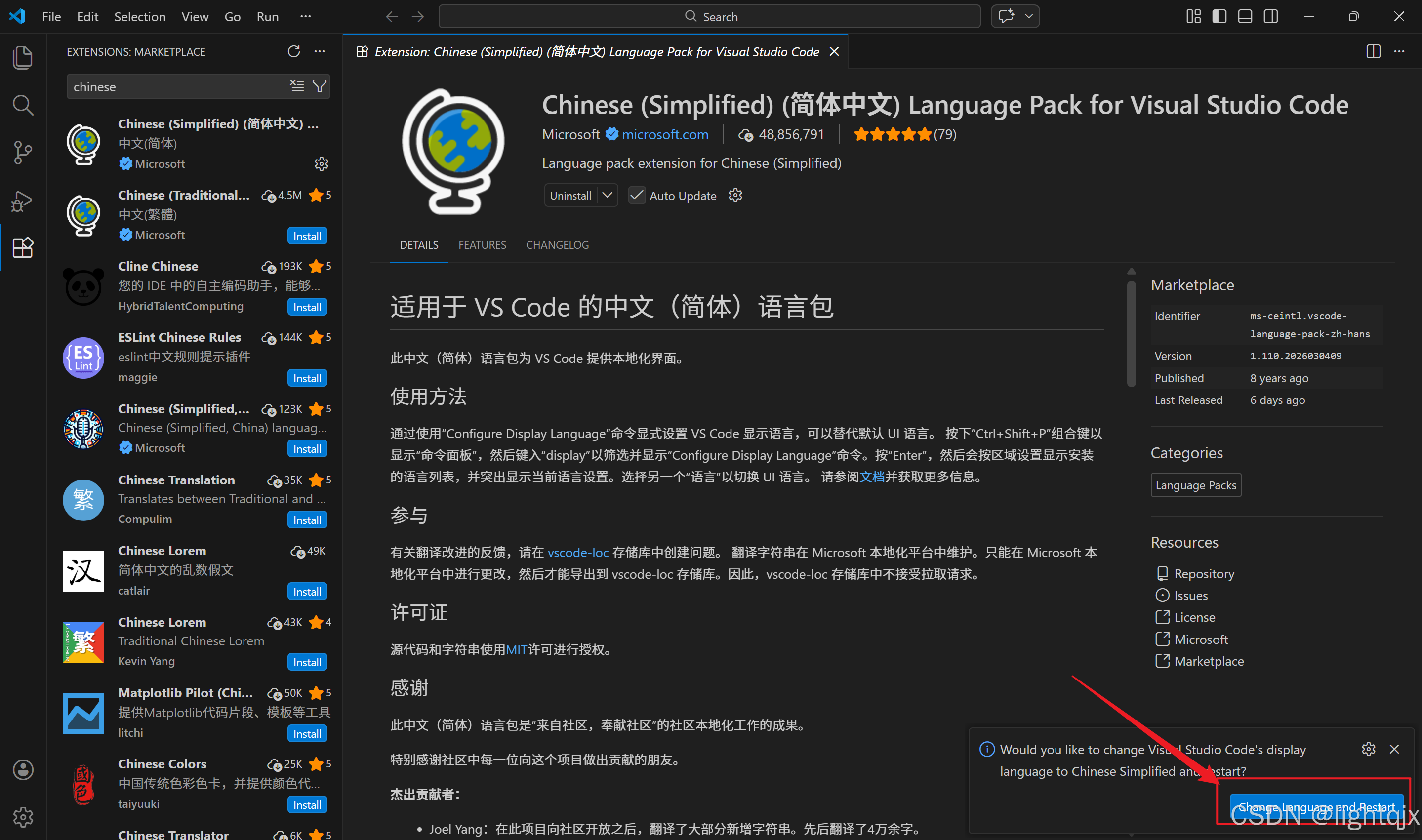1422x840 pixels.
Task: Open the notification settings gear
Action: (x=1368, y=750)
